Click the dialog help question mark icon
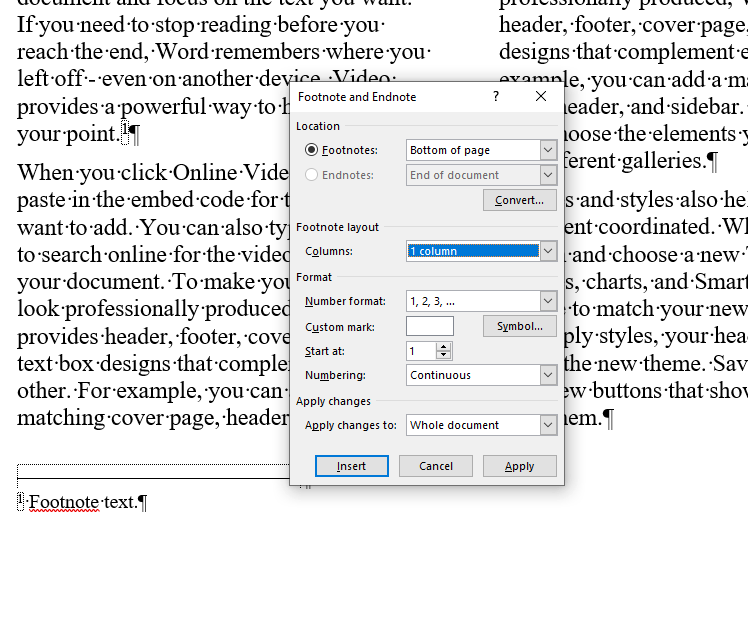The width and height of the screenshot is (748, 631). tap(496, 97)
